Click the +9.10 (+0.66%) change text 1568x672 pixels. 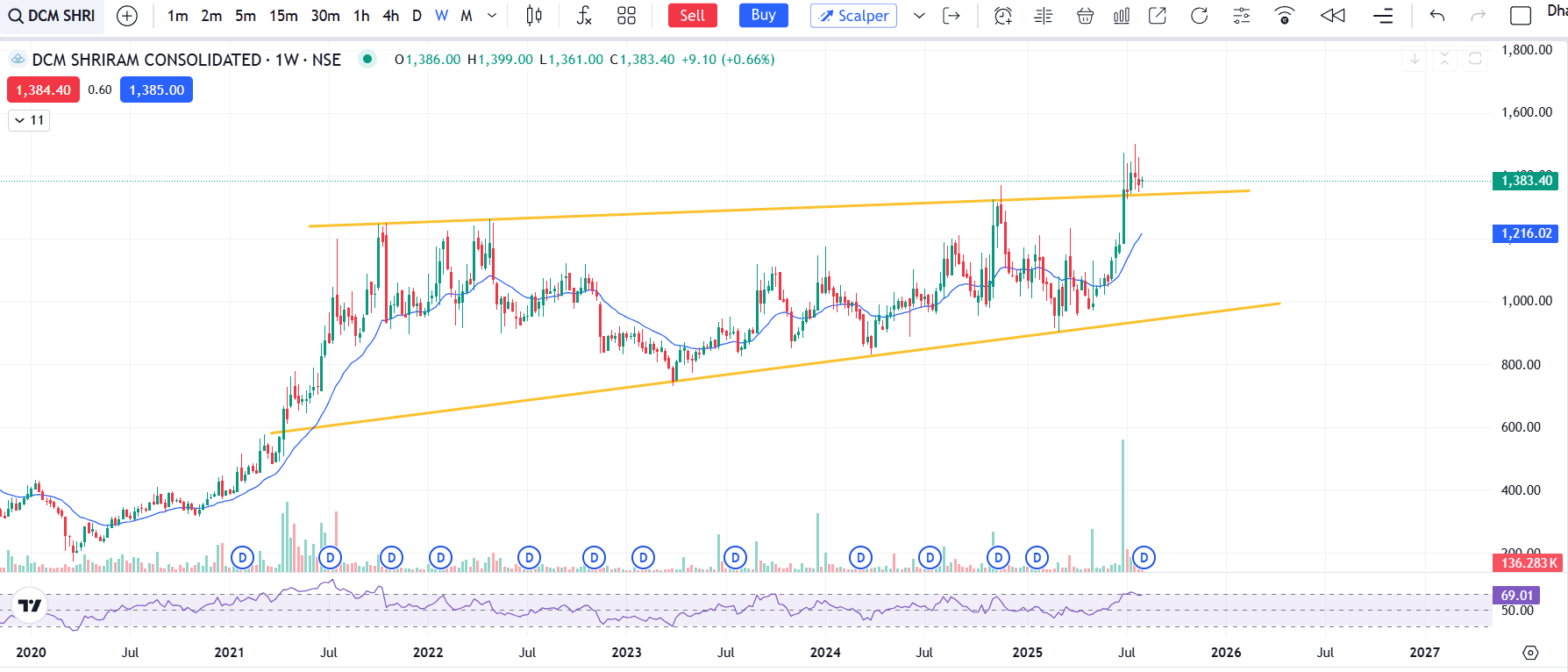728,60
